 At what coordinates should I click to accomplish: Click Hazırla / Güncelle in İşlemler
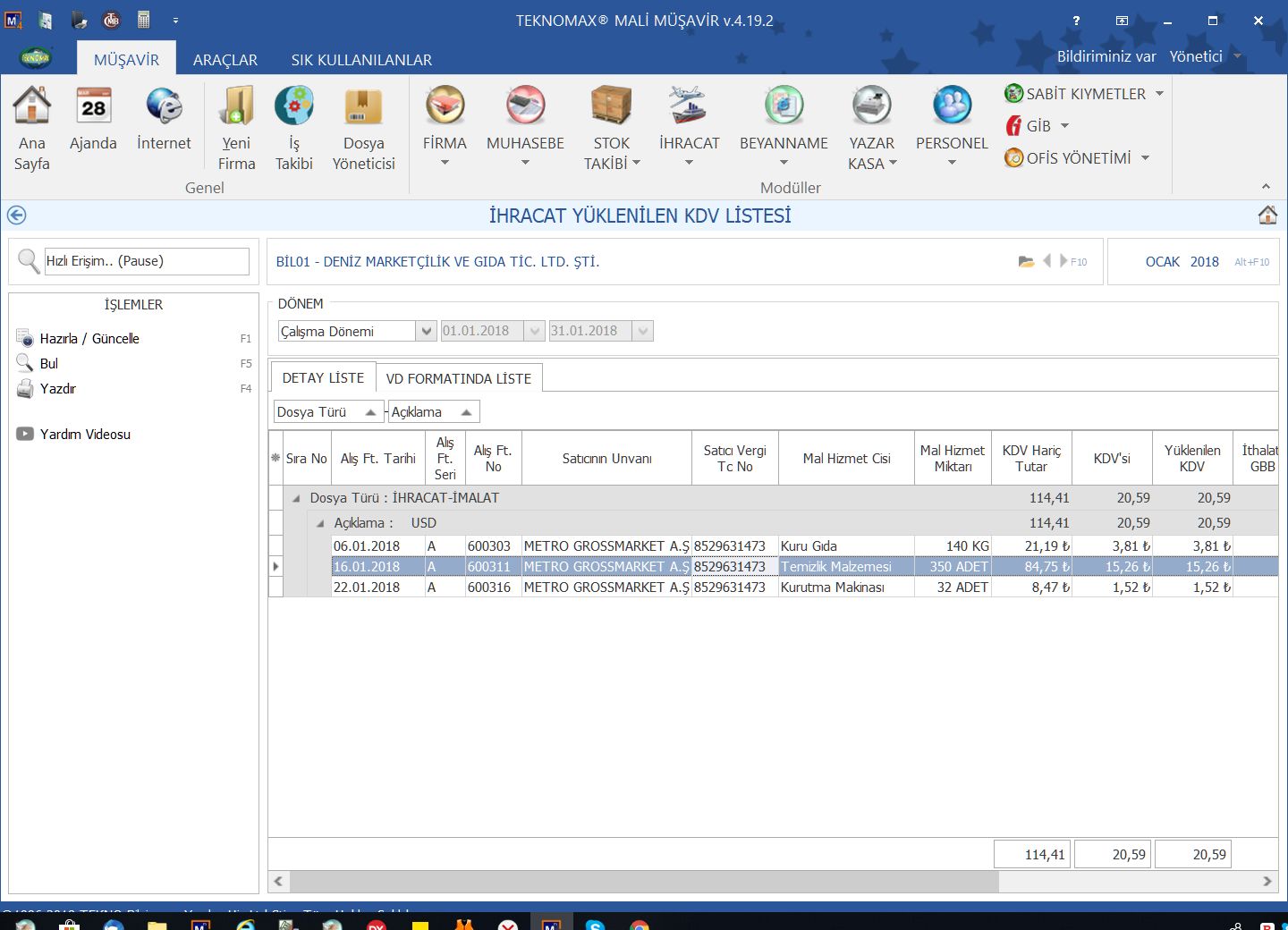(x=89, y=339)
